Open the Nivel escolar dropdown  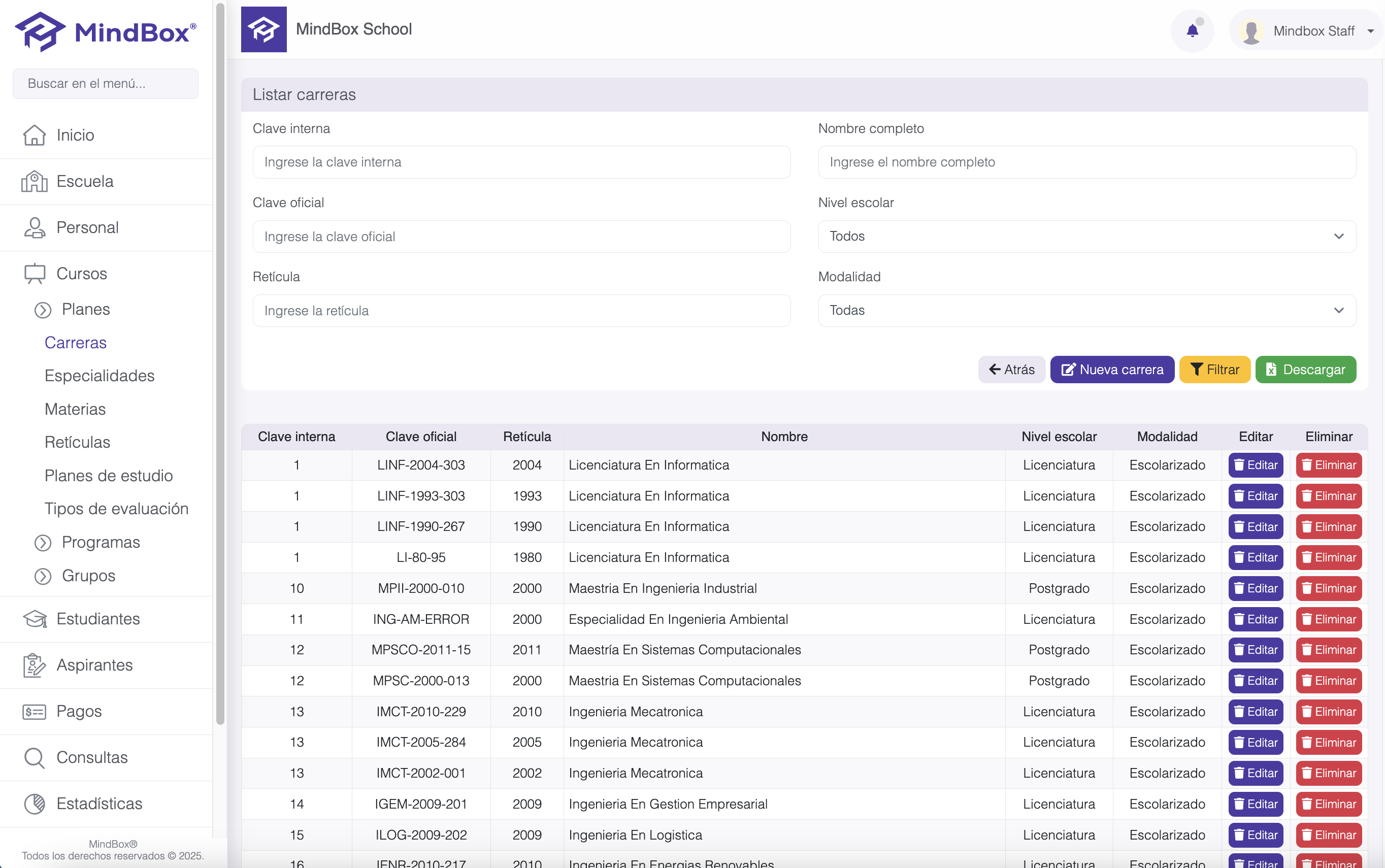click(x=1086, y=237)
